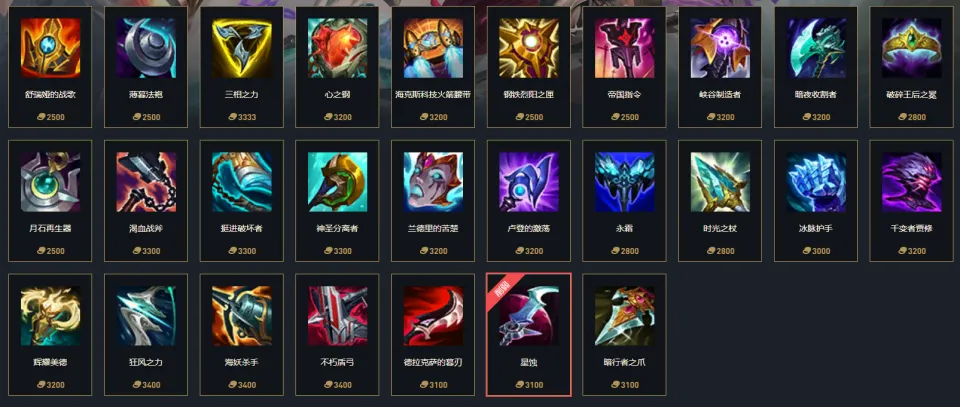Open the 永霜 item icon
Viewport: 960px width, 407px height.
coord(624,182)
